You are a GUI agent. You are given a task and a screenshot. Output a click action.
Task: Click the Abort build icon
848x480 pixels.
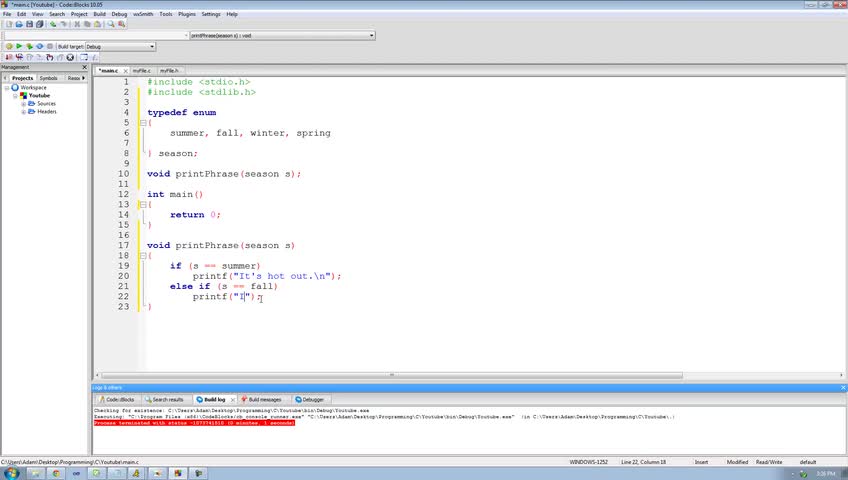tap(50, 46)
